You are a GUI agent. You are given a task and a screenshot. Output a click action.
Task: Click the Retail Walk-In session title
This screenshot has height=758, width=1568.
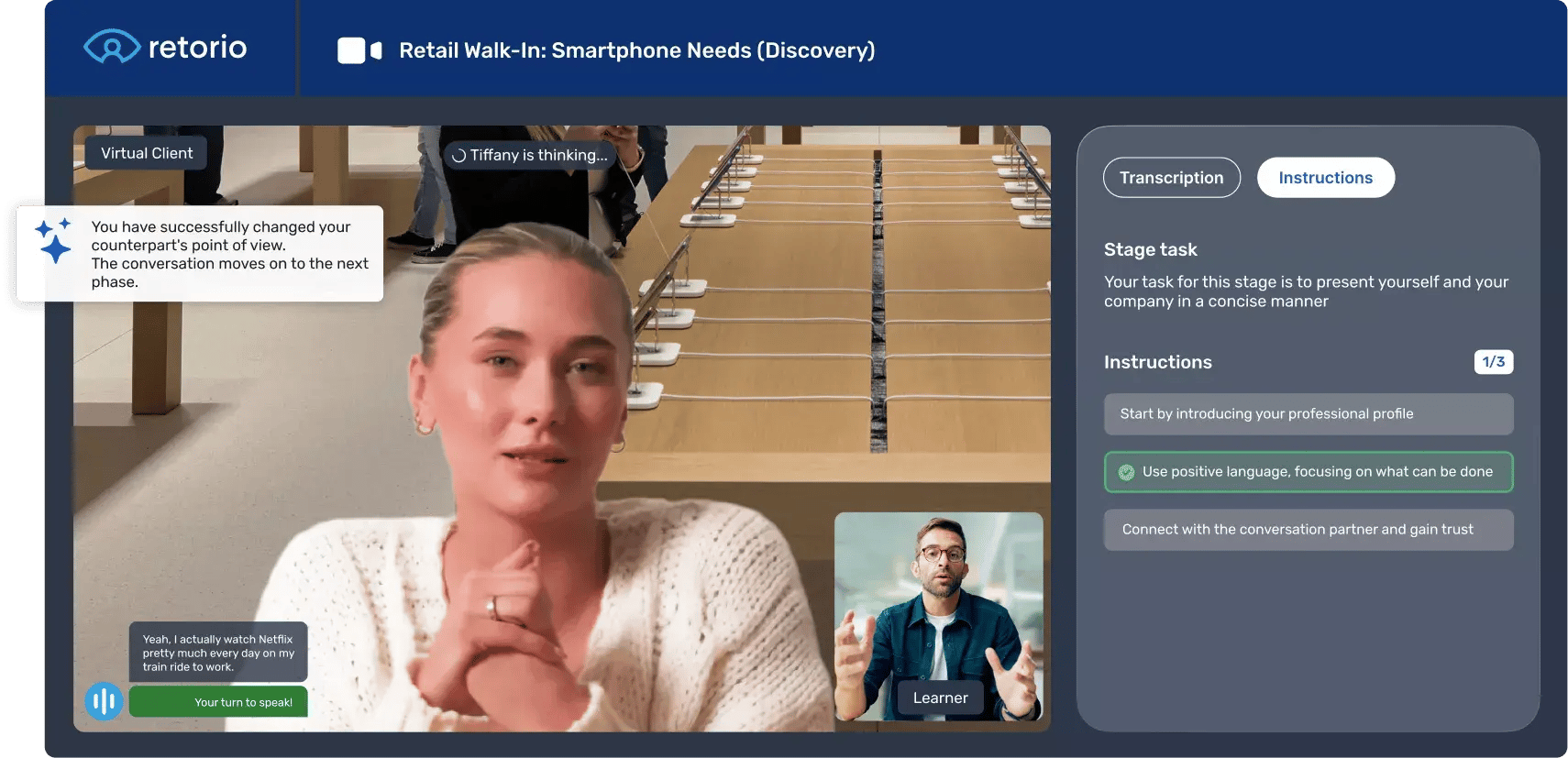coord(636,50)
